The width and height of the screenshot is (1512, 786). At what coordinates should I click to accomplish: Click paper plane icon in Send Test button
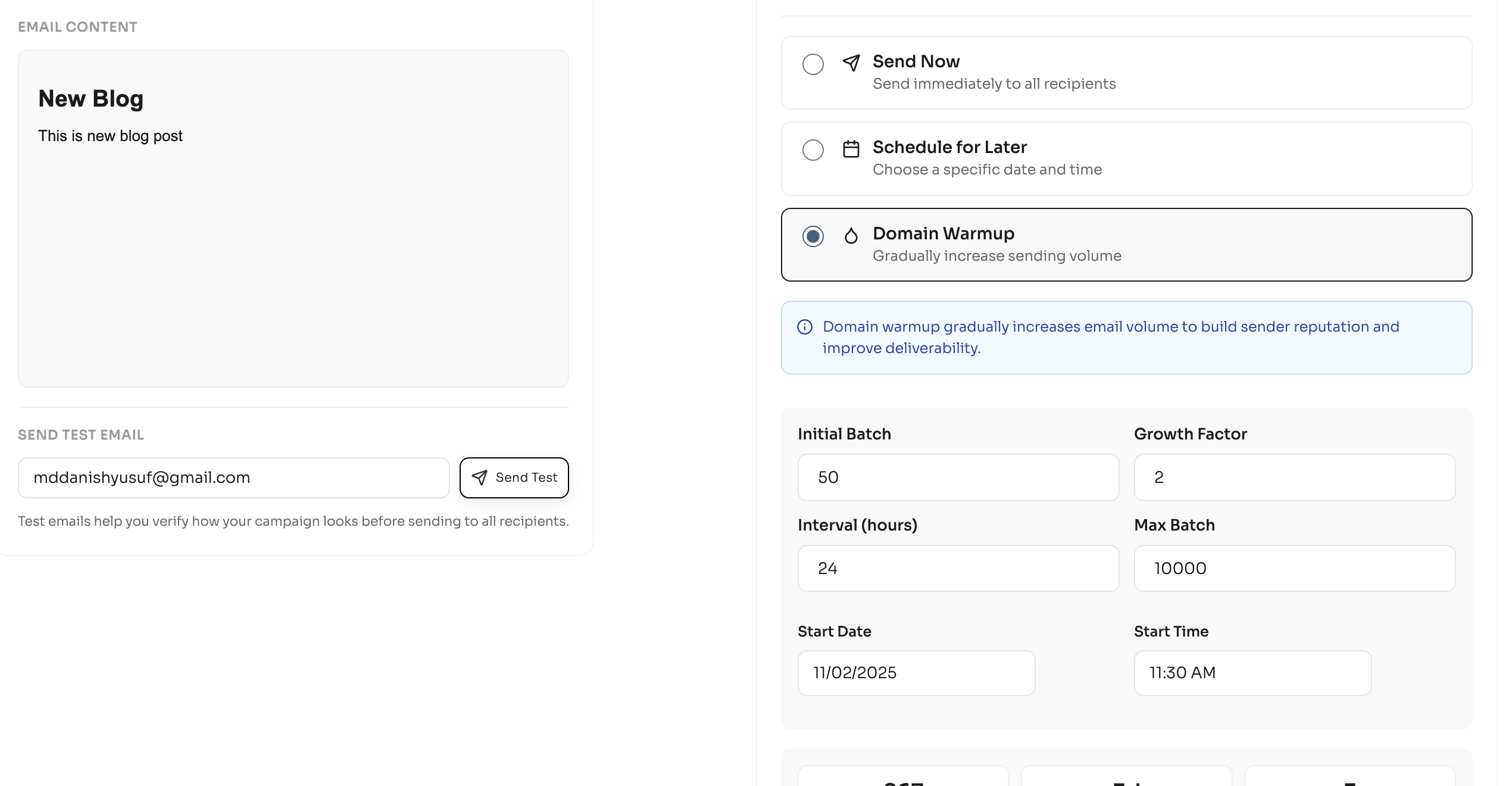[x=479, y=478]
